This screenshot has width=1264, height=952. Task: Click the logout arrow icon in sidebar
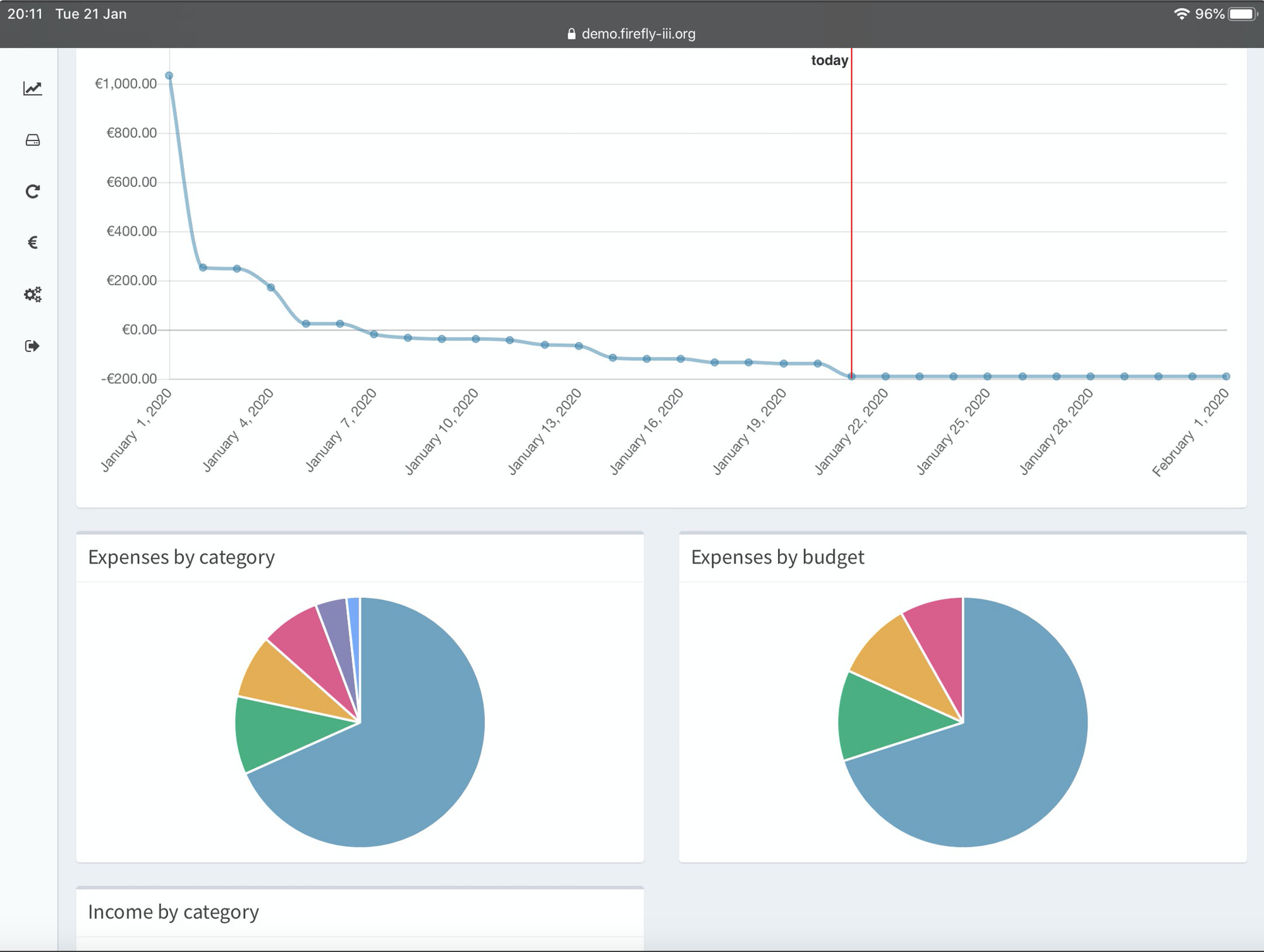[32, 346]
